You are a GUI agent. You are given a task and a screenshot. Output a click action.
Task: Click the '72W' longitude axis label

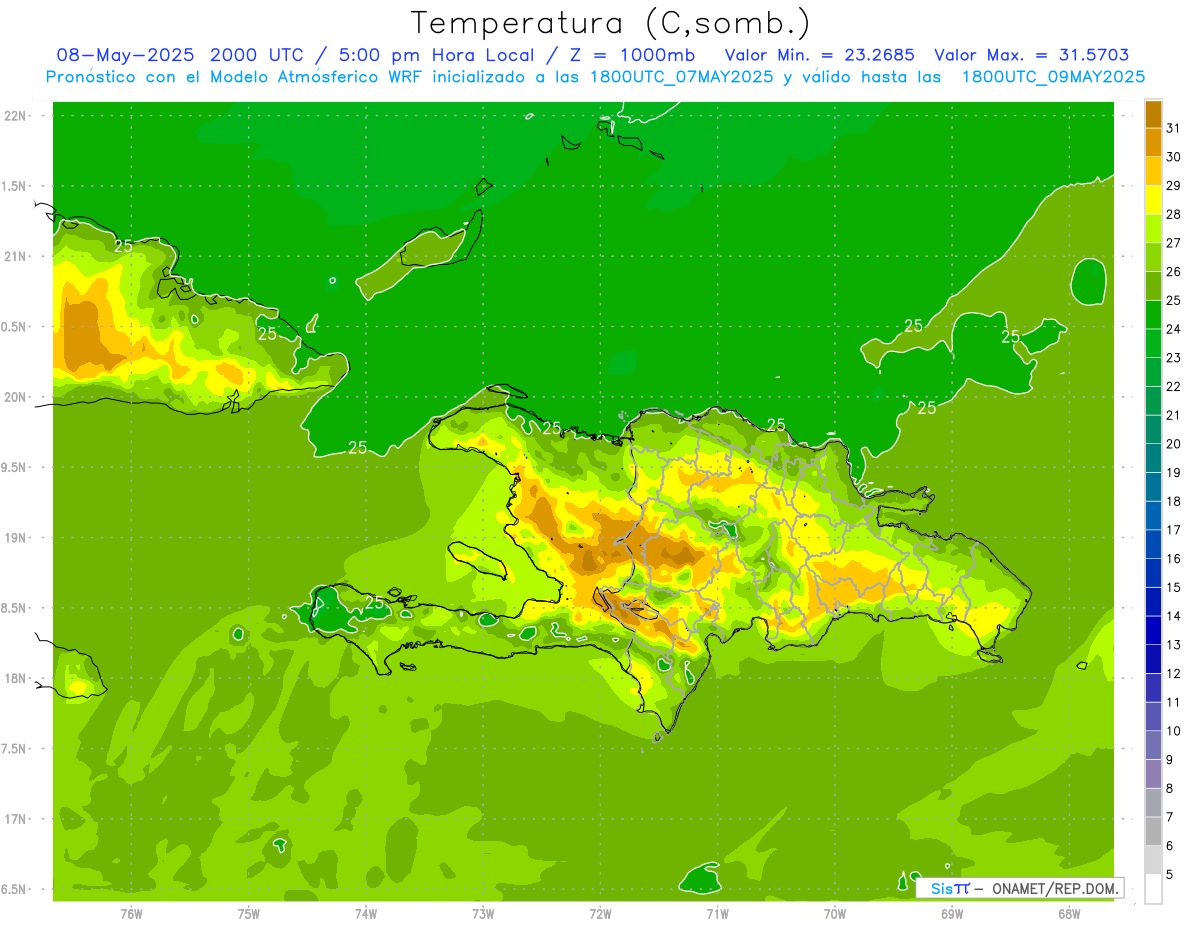600,914
